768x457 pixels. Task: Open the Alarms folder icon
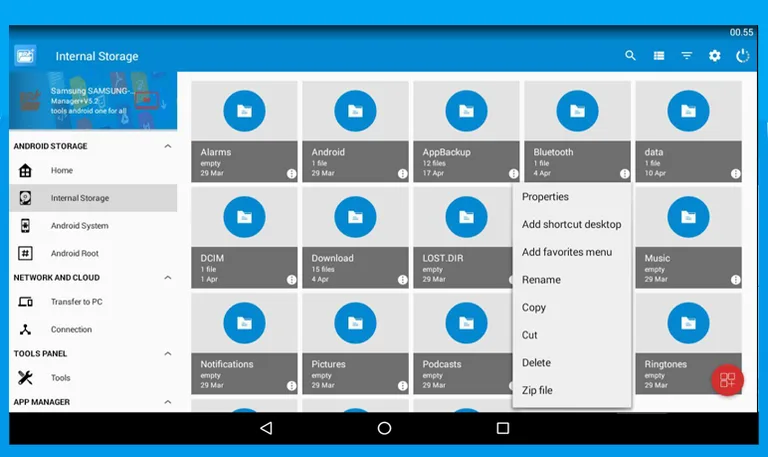coord(244,111)
